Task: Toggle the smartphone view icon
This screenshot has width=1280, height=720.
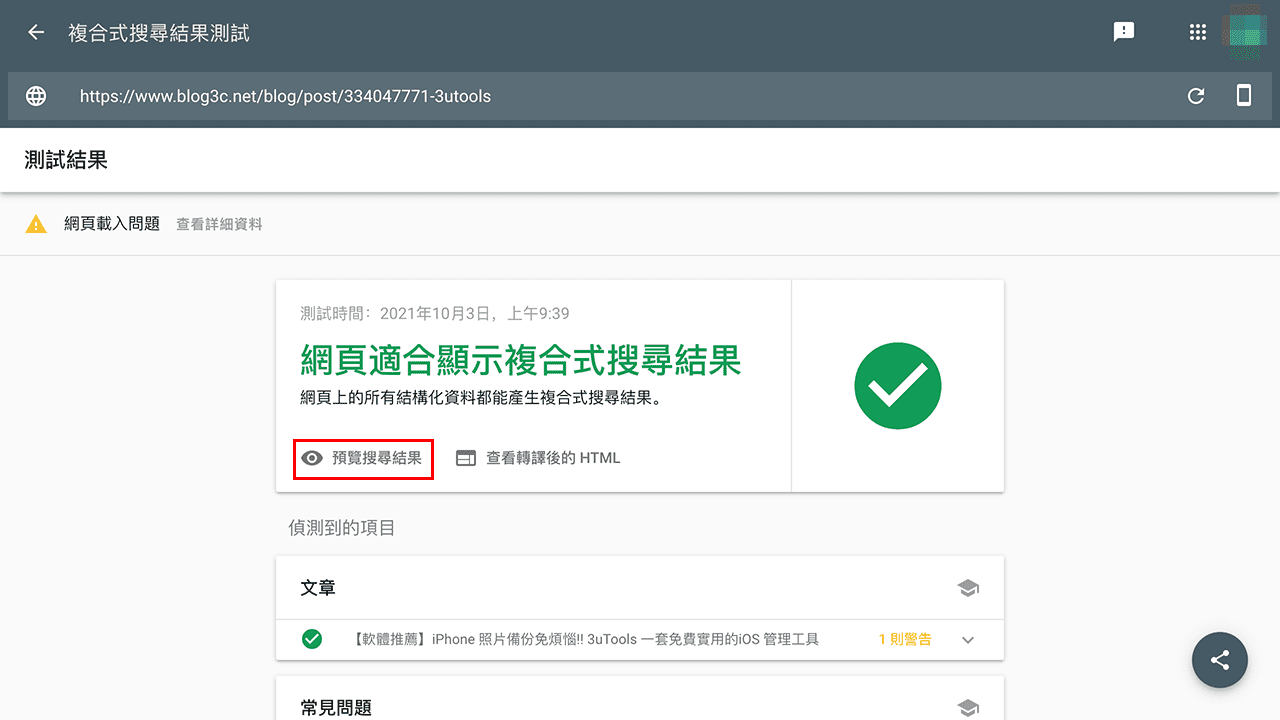Action: pos(1243,95)
